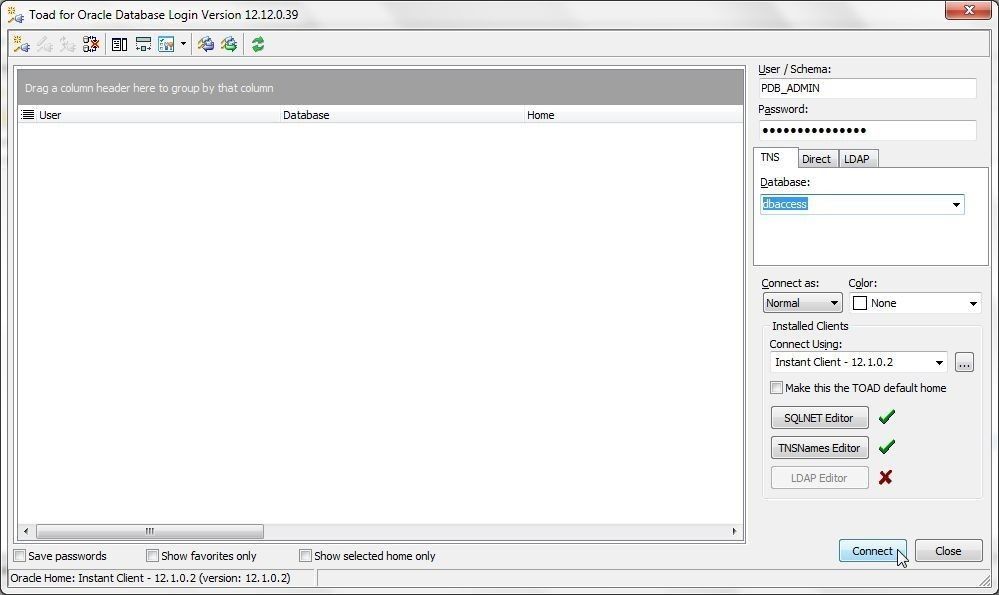Click the LDAP Editor button

[x=819, y=478]
